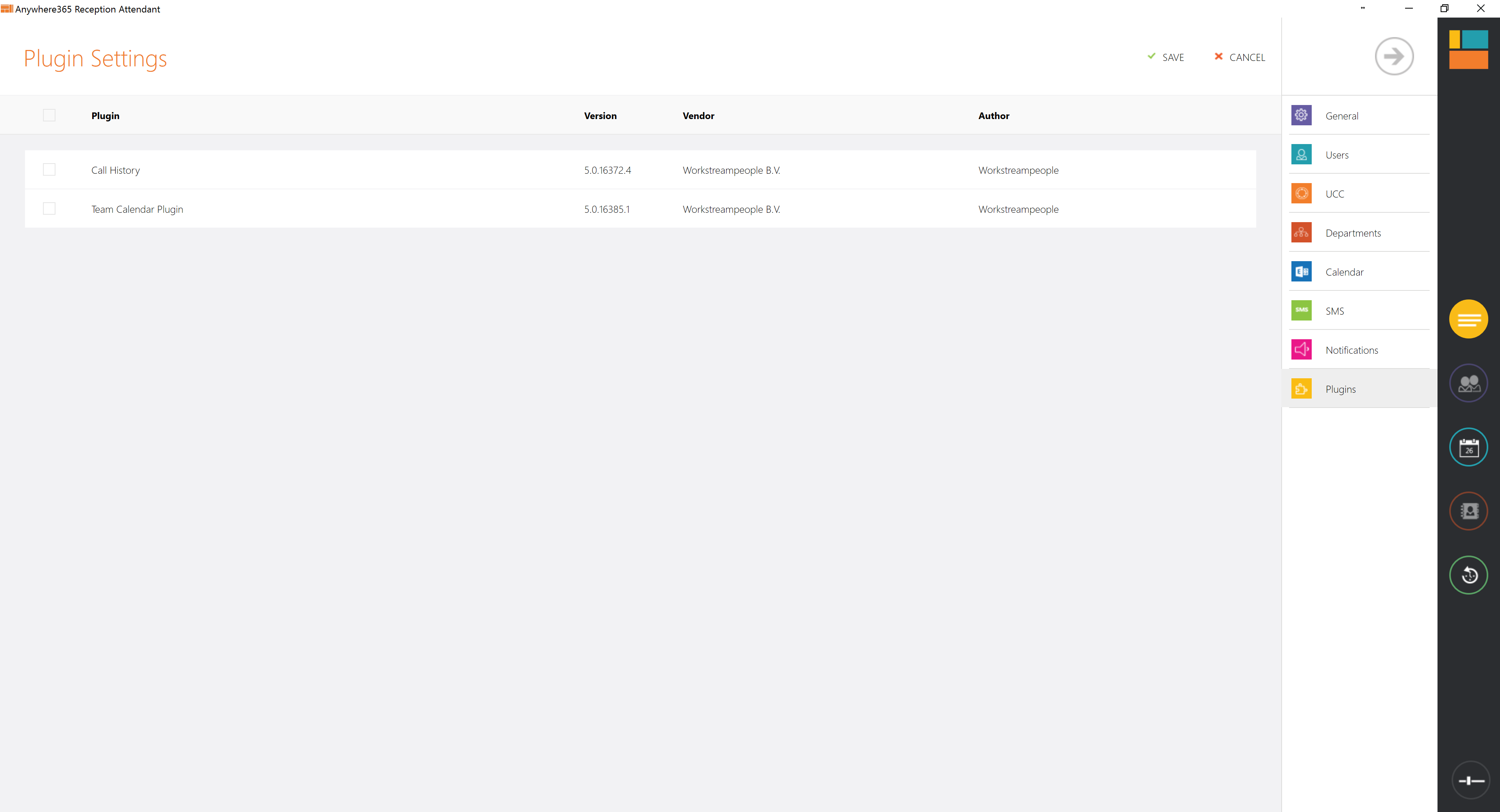Open the contacts address book round icon
Screen dimensions: 1500x812
(1468, 511)
